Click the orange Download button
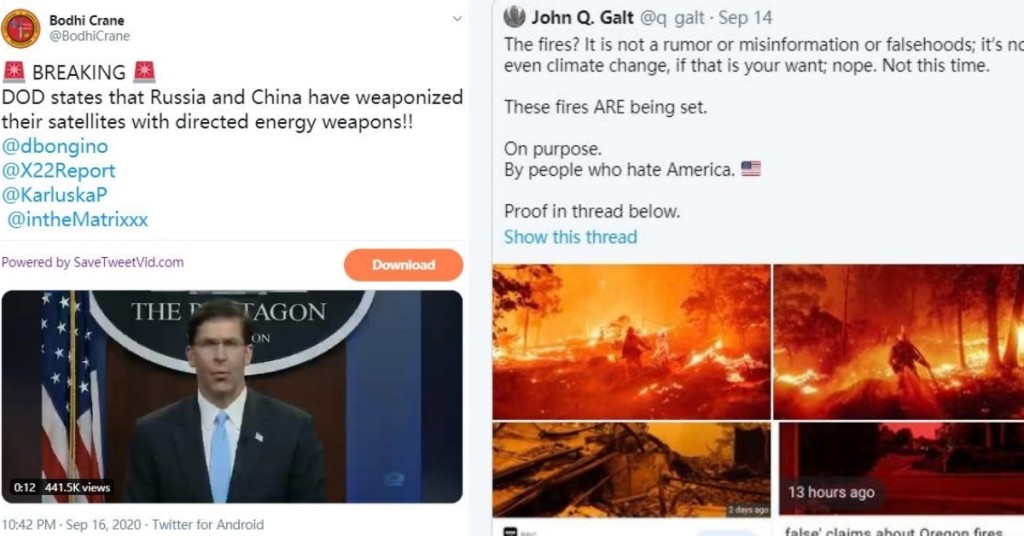1024x536 pixels. point(404,265)
